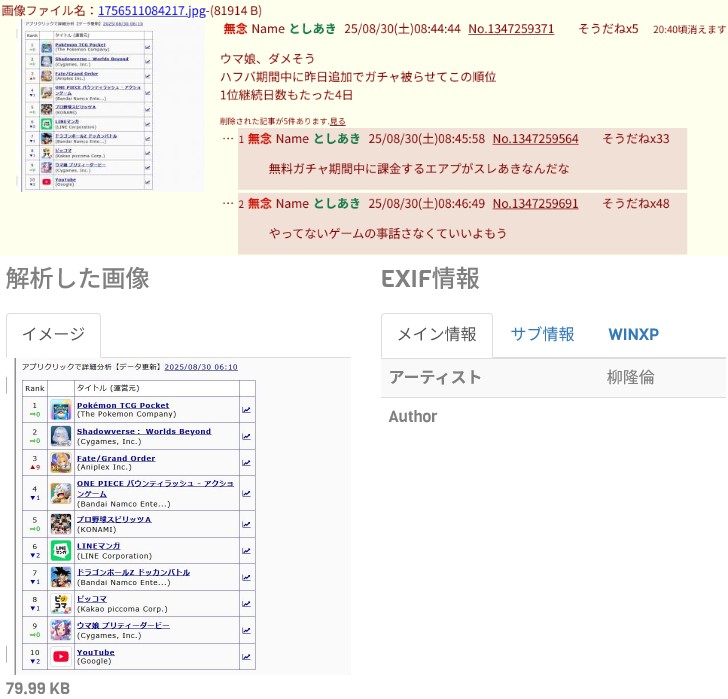
Task: Click the Pokémon TCG Pocket app icon
Action: pos(60,410)
